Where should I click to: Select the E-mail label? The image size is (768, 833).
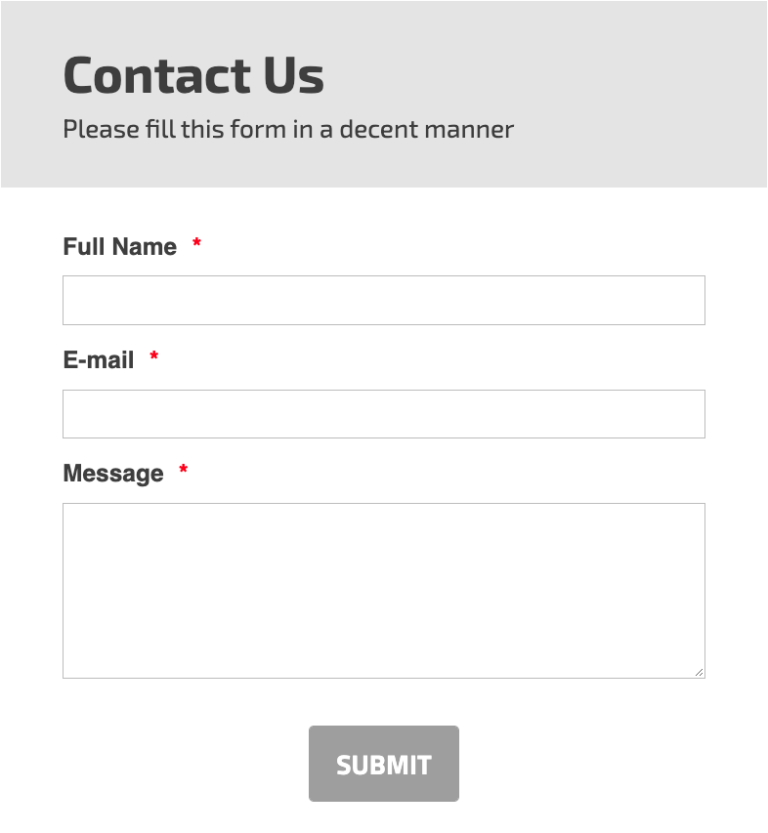click(x=99, y=360)
